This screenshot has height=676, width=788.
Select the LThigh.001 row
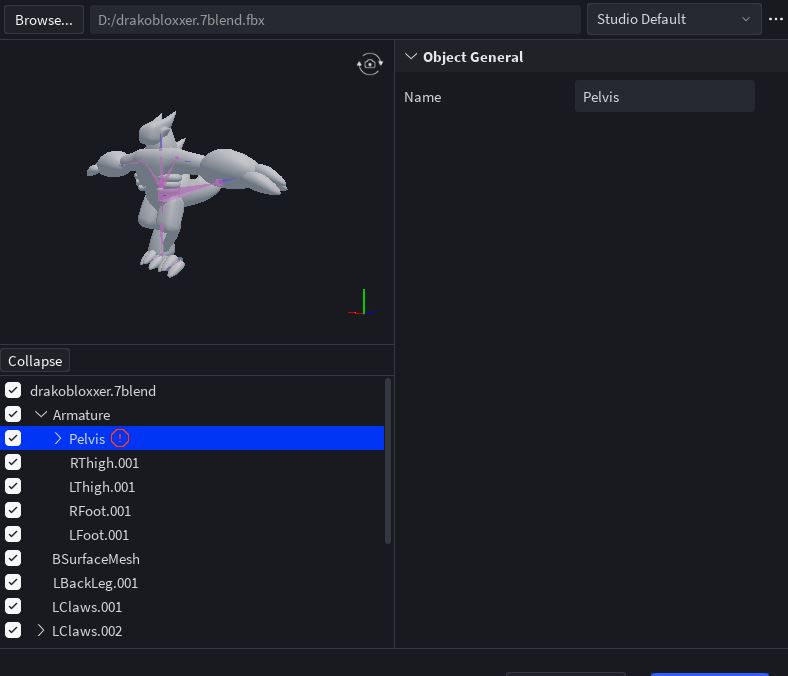click(x=192, y=487)
